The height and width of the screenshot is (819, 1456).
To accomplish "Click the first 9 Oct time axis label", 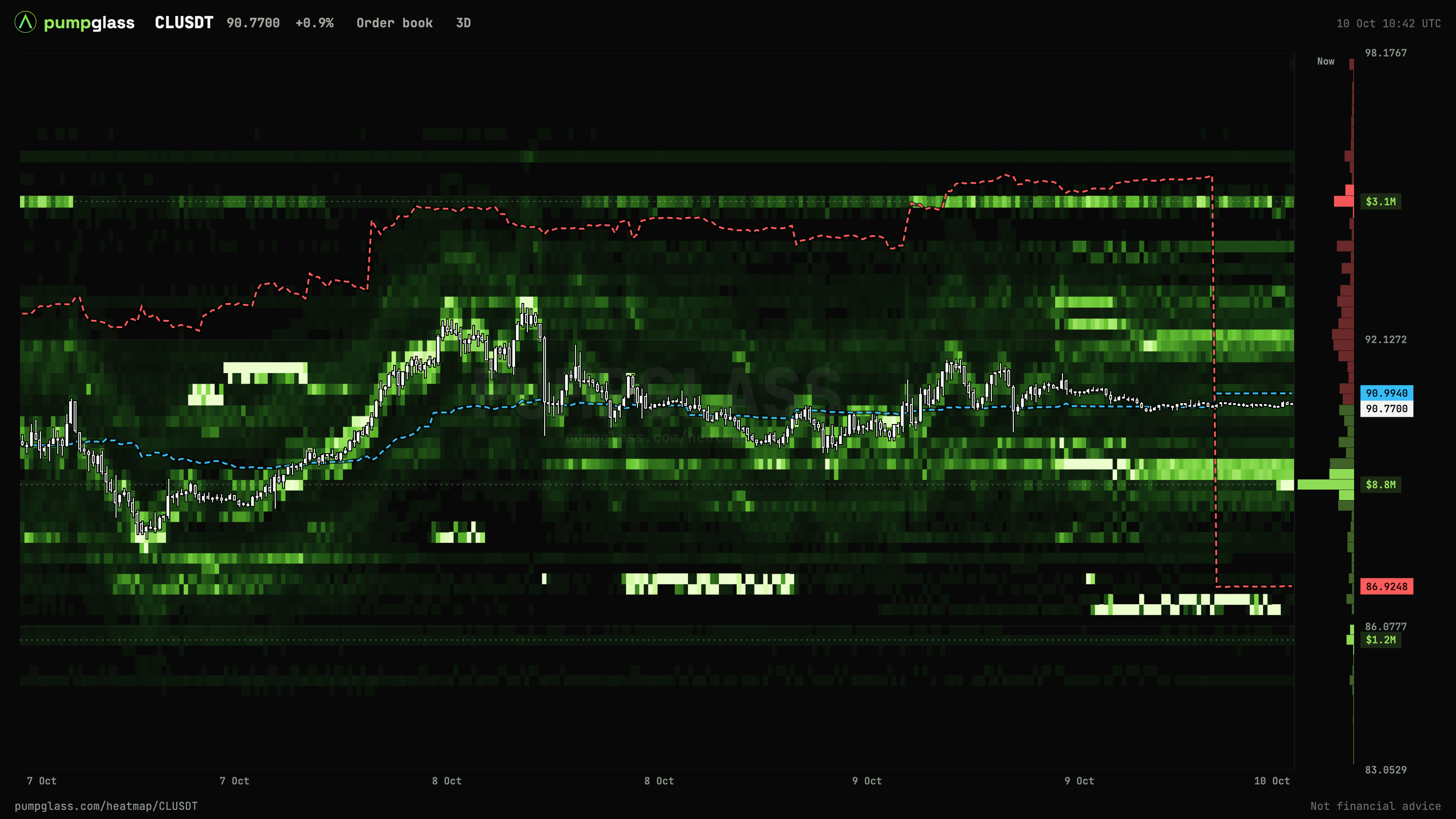I will tap(867, 781).
